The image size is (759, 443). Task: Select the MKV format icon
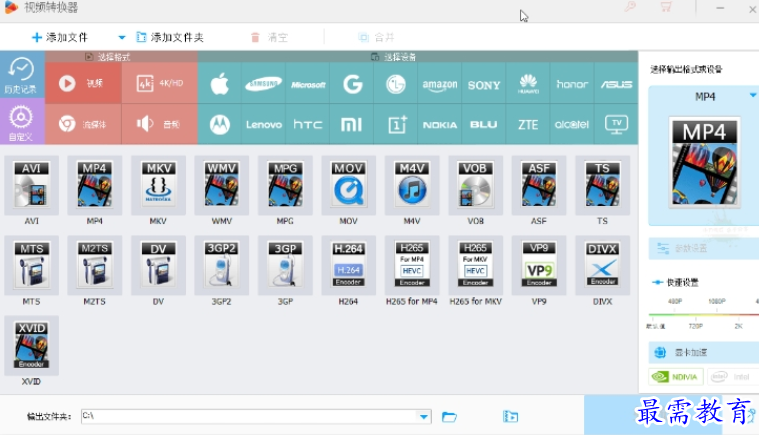pos(158,185)
